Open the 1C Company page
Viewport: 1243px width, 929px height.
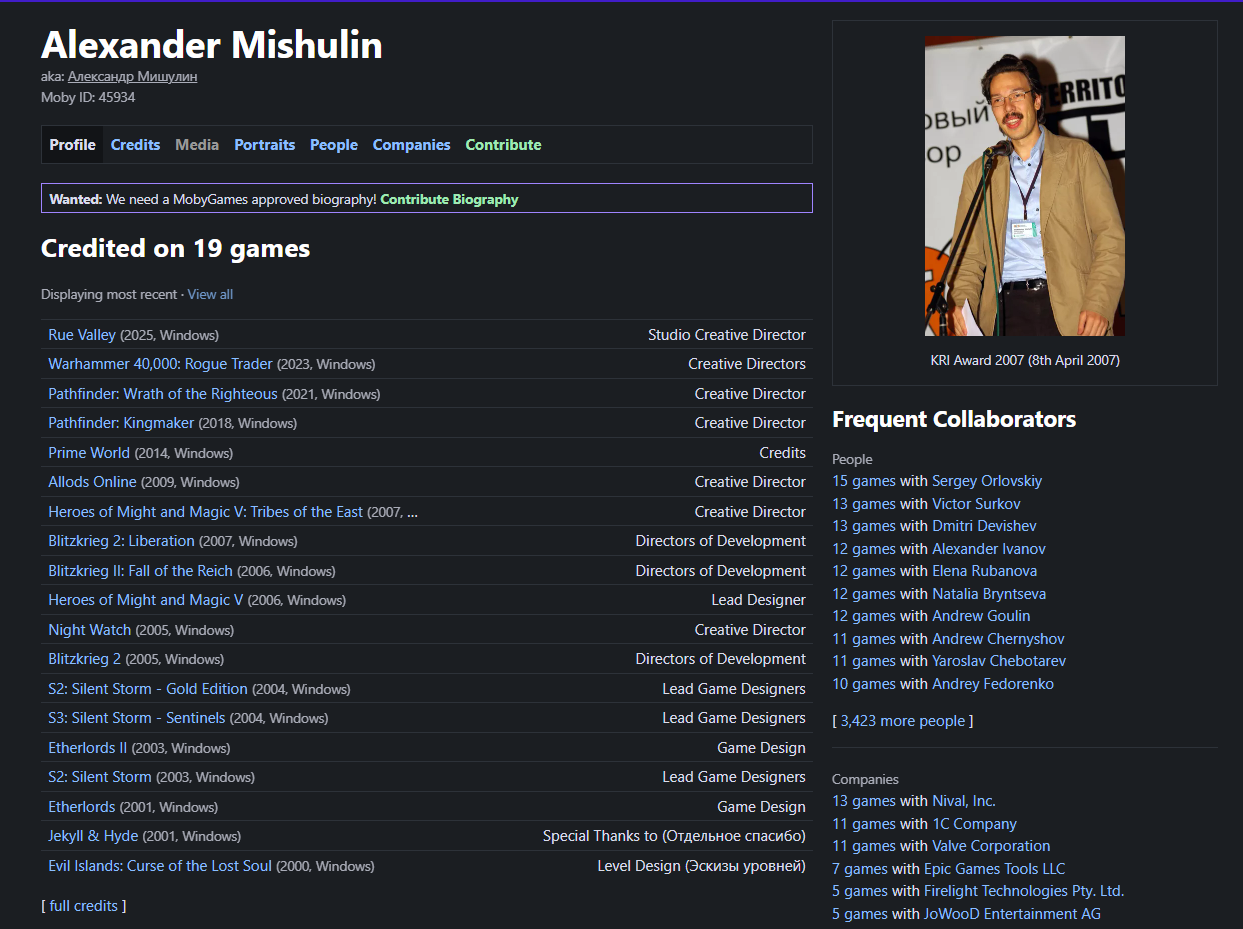point(974,824)
